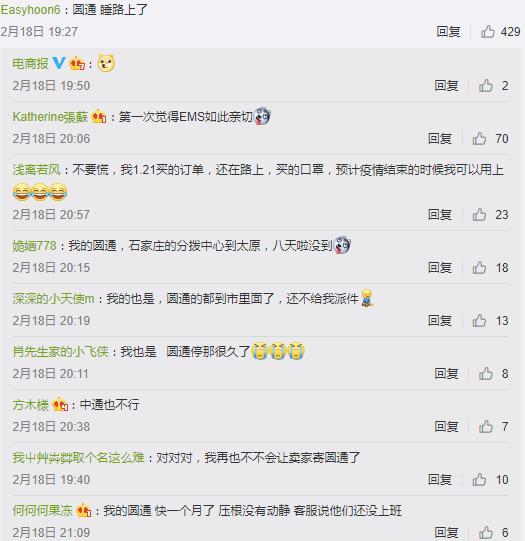This screenshot has width=525, height=541.
Task: Open the 我屮艸芔茻取个名这么难 user profile
Action: click(x=78, y=458)
